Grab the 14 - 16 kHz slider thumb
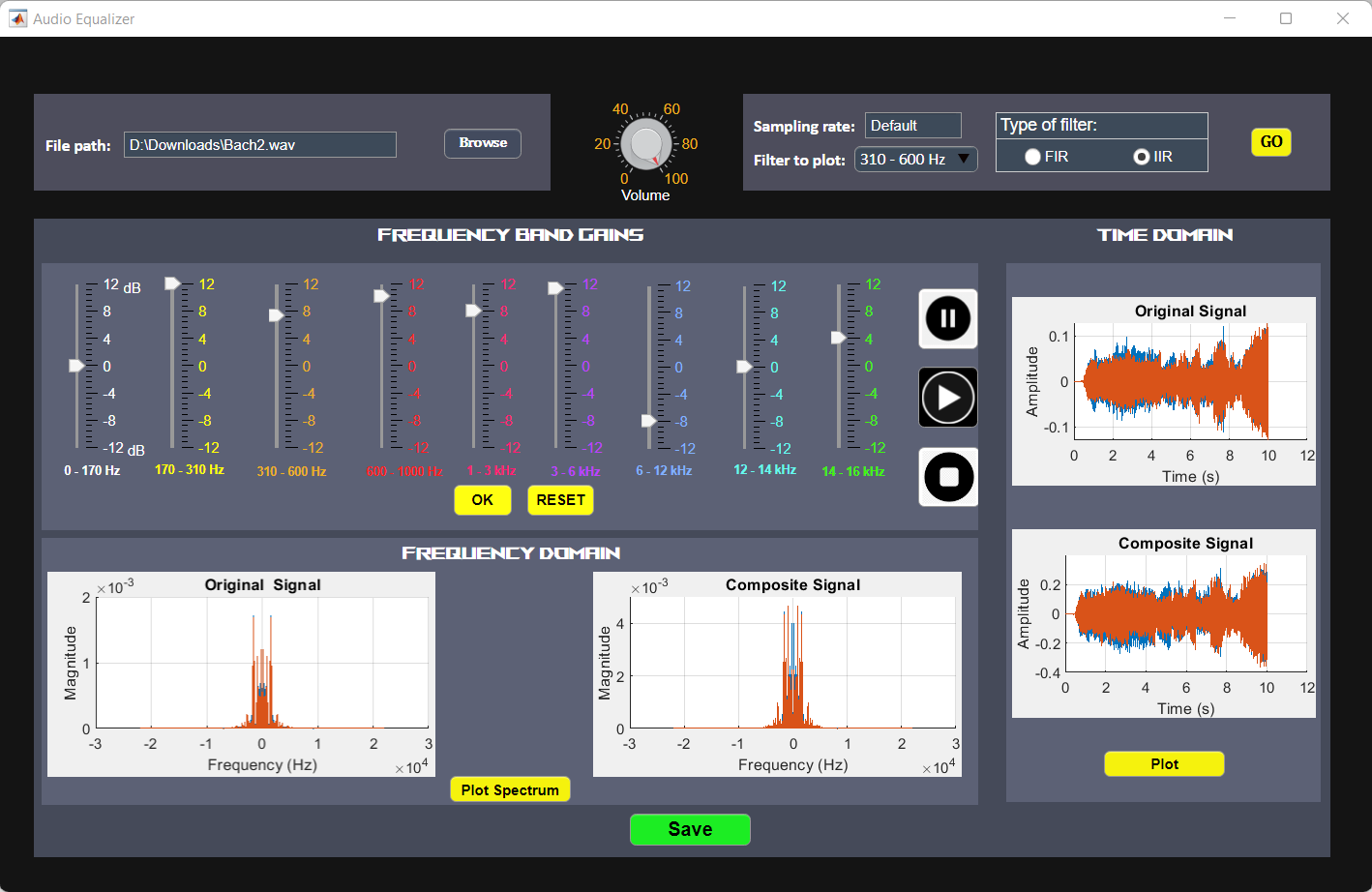Viewport: 1372px width, 892px height. [837, 338]
